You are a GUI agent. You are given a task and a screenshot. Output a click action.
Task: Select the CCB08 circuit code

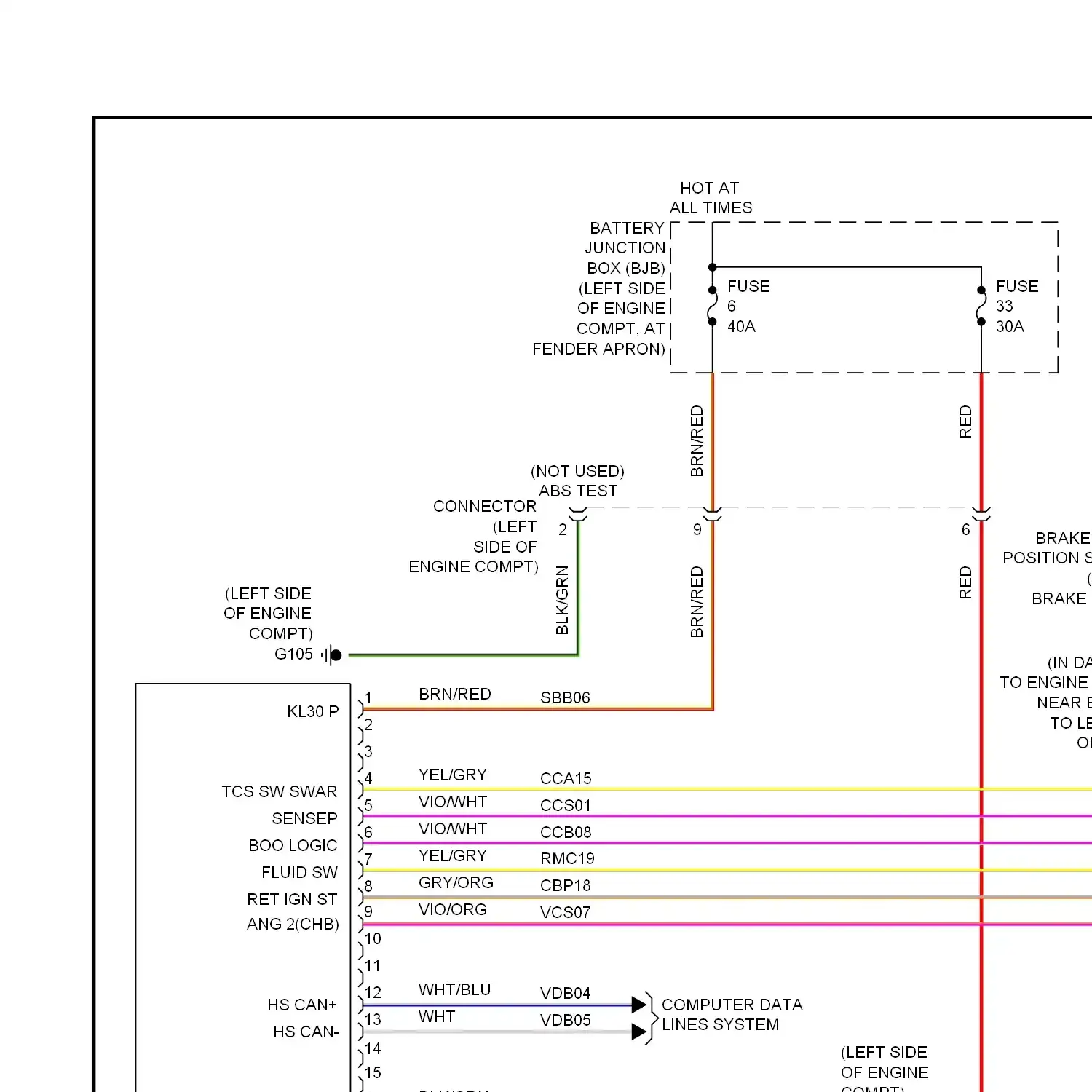pyautogui.click(x=566, y=832)
